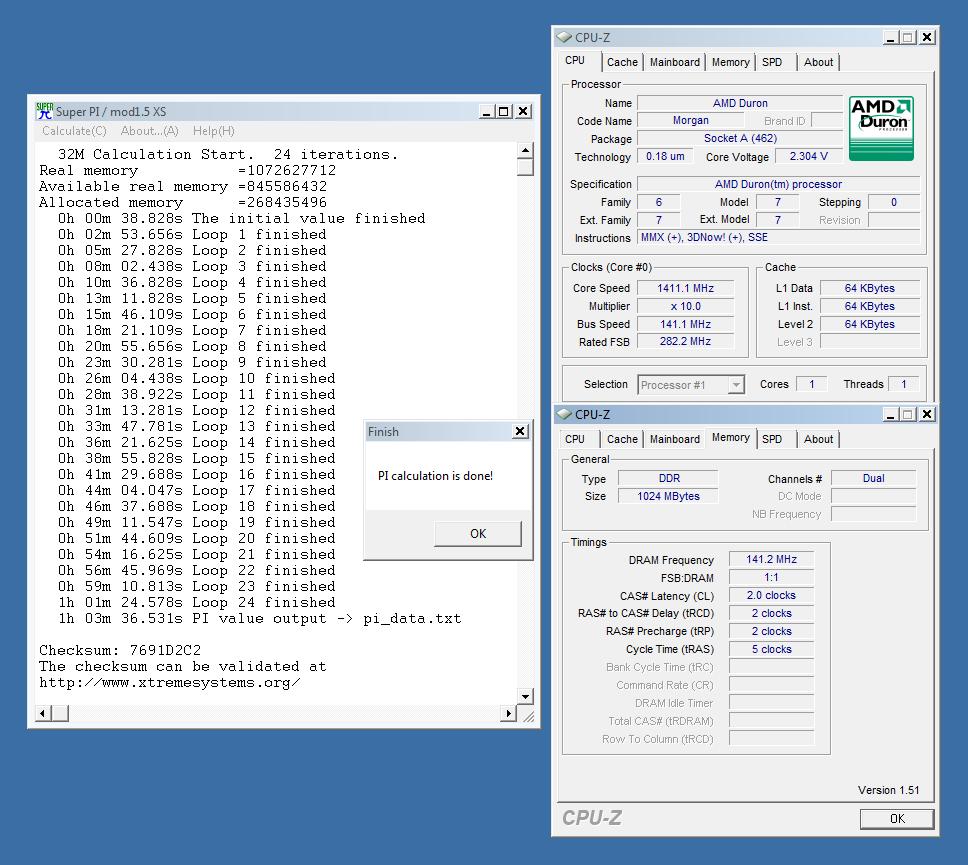Click the Loop 24 finished line
The width and height of the screenshot is (968, 865).
pyautogui.click(x=196, y=602)
